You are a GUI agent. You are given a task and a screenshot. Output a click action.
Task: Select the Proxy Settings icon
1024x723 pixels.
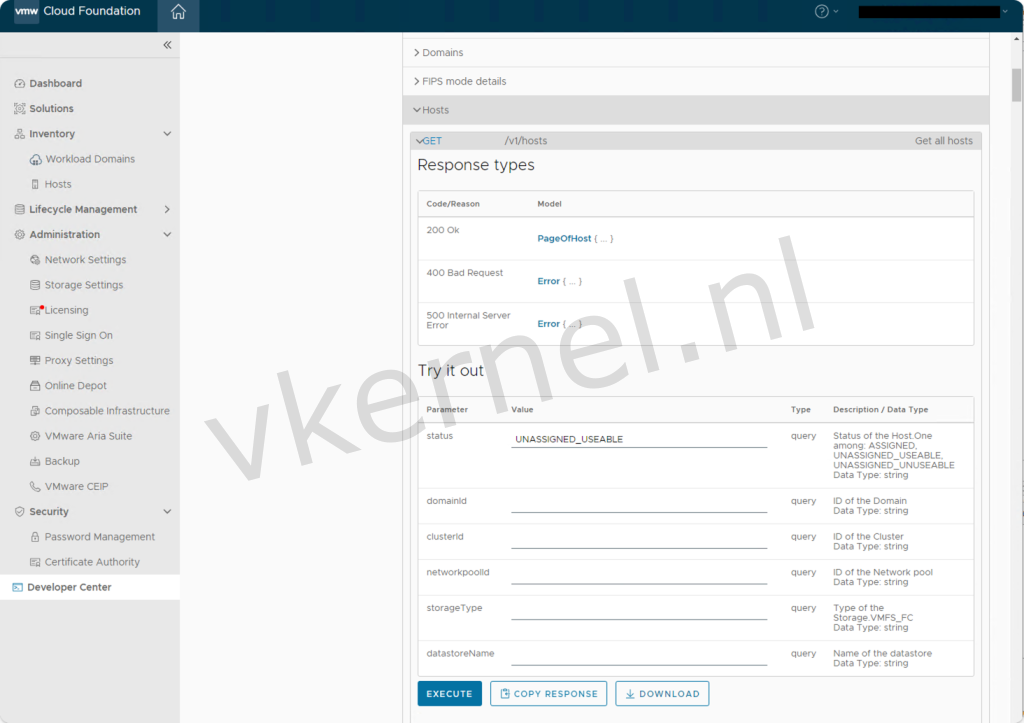(x=33, y=360)
